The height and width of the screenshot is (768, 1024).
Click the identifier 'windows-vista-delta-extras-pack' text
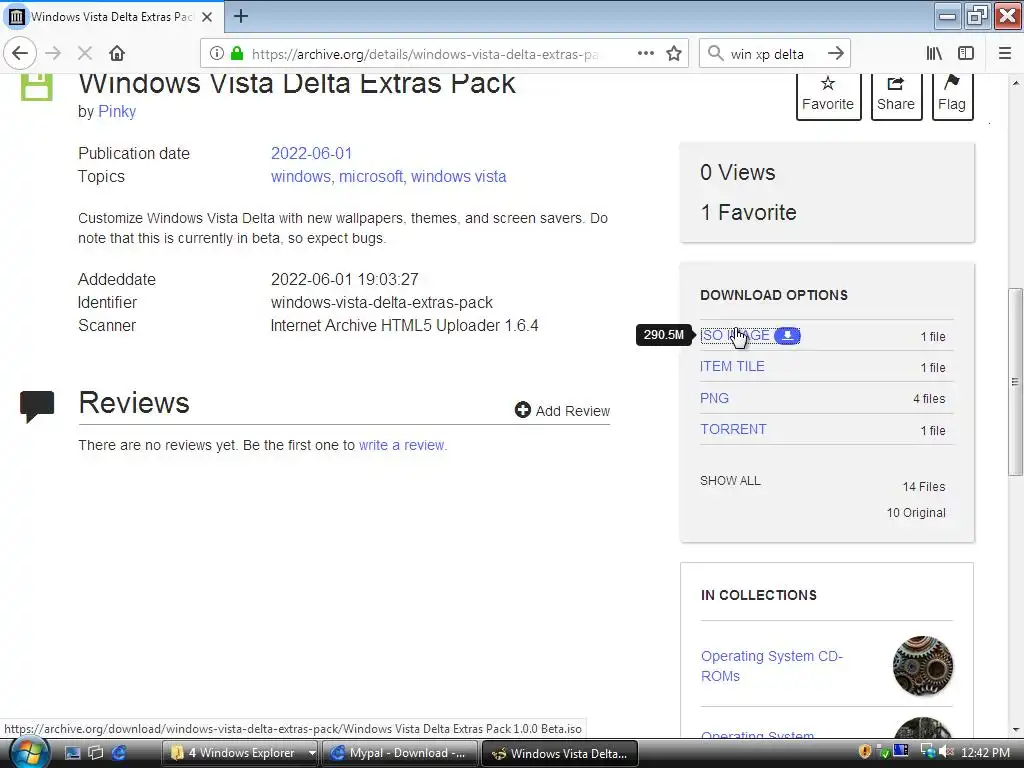[381, 302]
